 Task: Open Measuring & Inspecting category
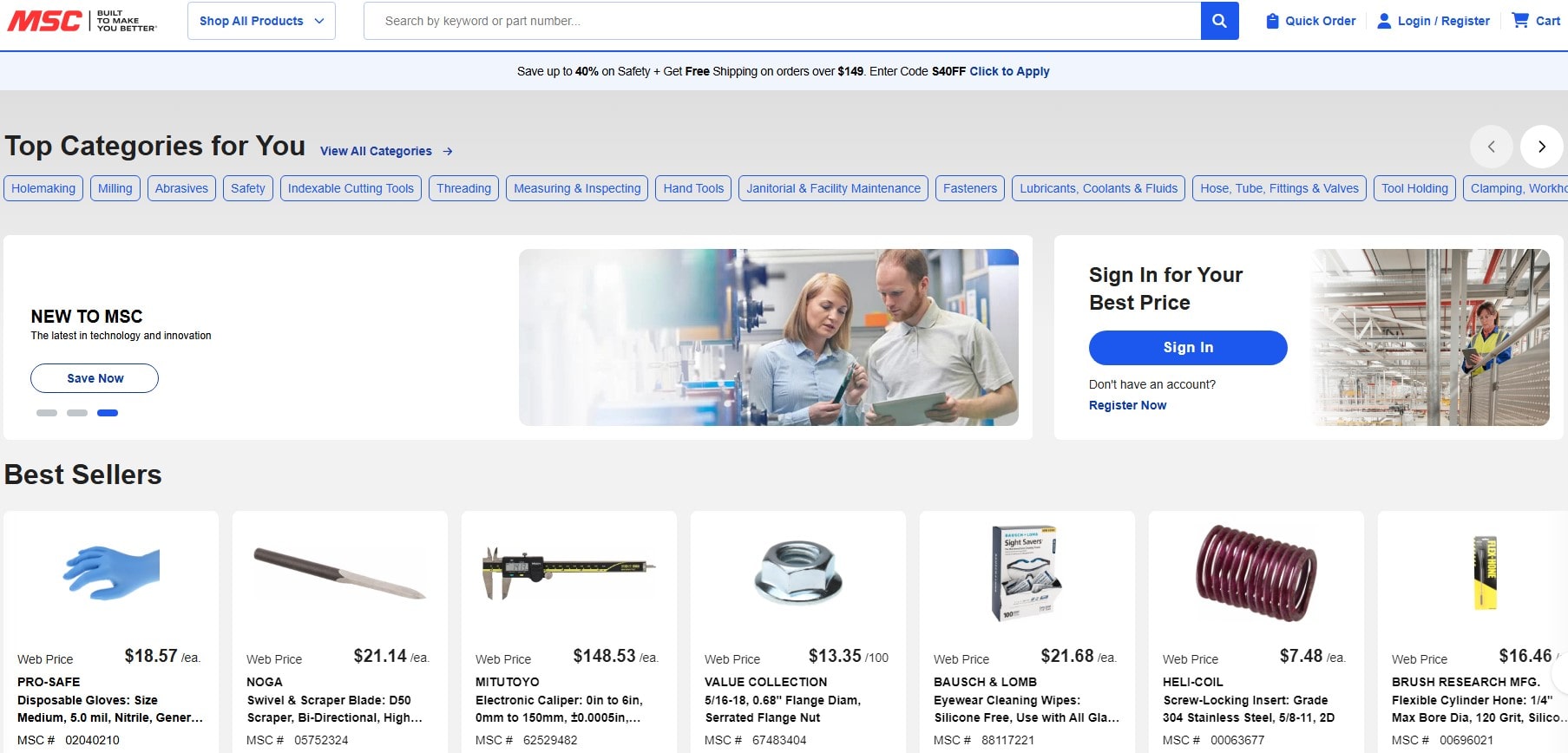pyautogui.click(x=577, y=188)
